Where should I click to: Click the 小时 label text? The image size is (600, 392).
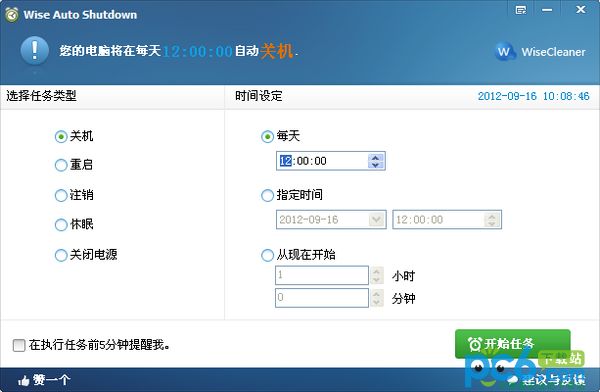pyautogui.click(x=403, y=276)
